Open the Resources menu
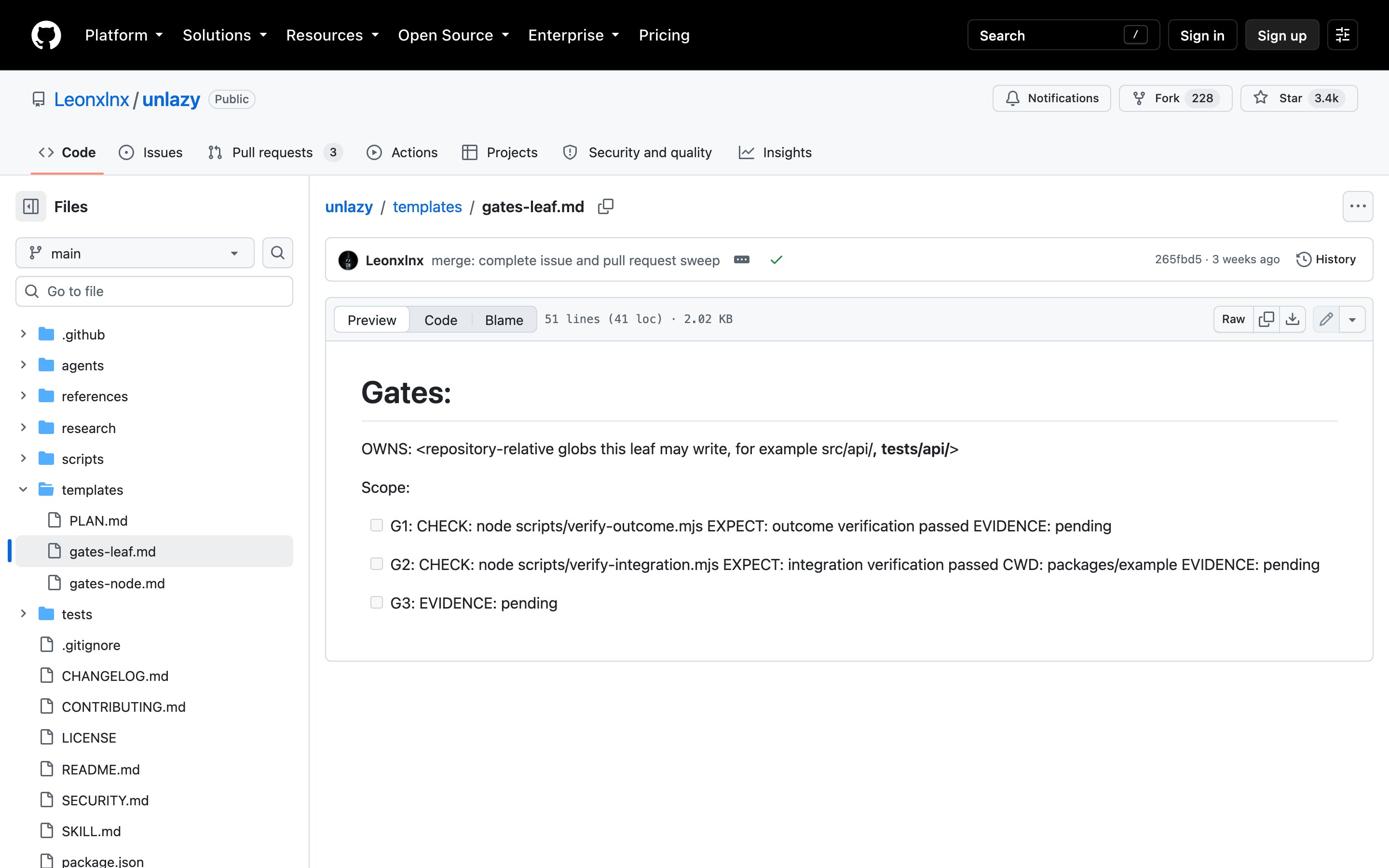 pyautogui.click(x=333, y=35)
